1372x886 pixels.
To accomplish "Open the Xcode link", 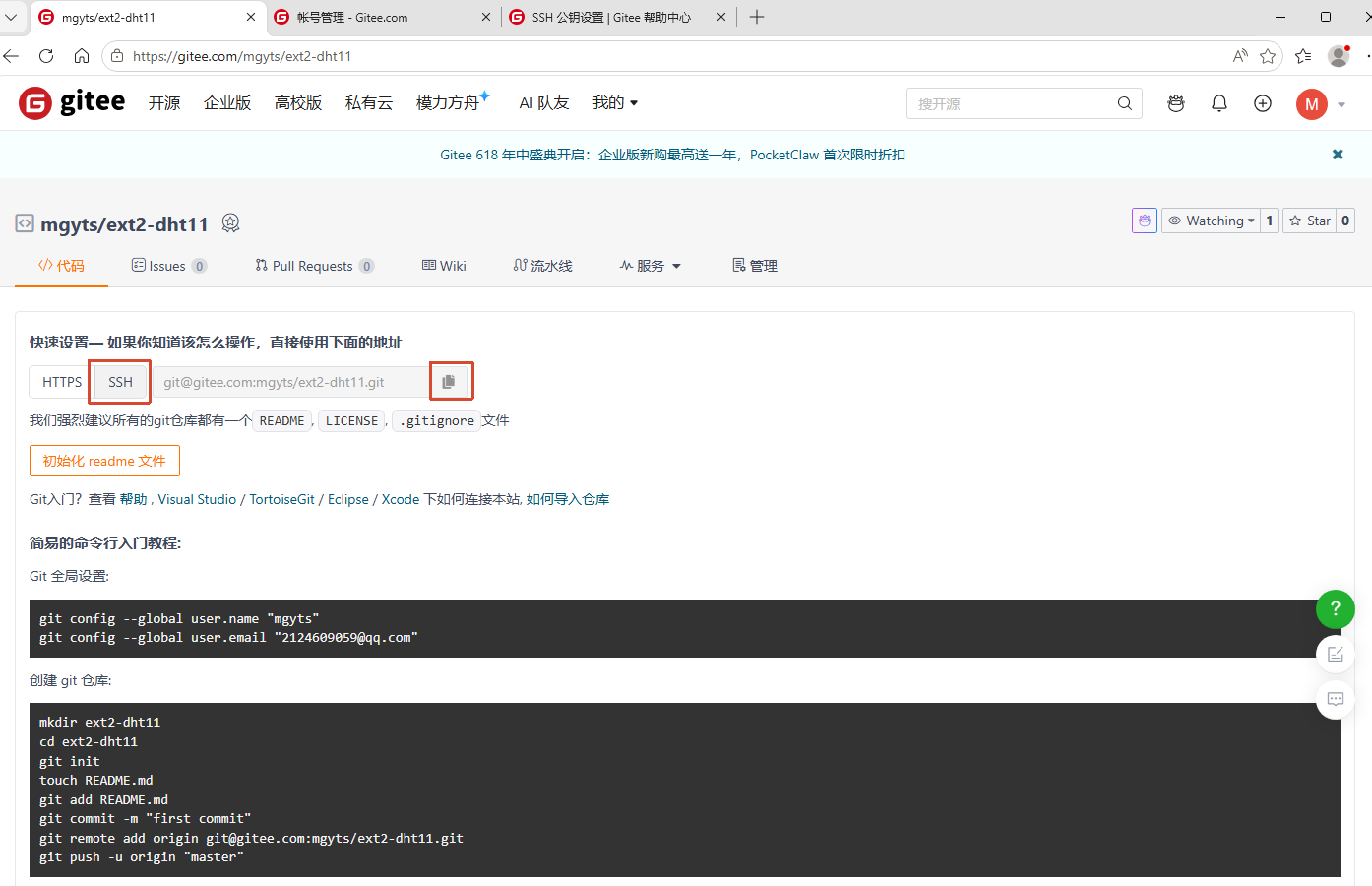I will tap(401, 500).
